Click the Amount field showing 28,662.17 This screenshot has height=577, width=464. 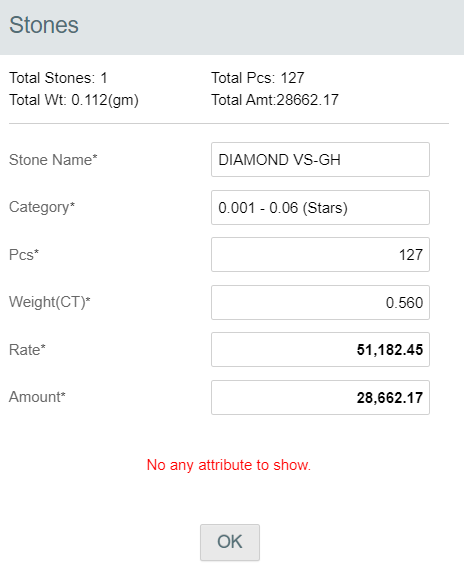click(320, 397)
